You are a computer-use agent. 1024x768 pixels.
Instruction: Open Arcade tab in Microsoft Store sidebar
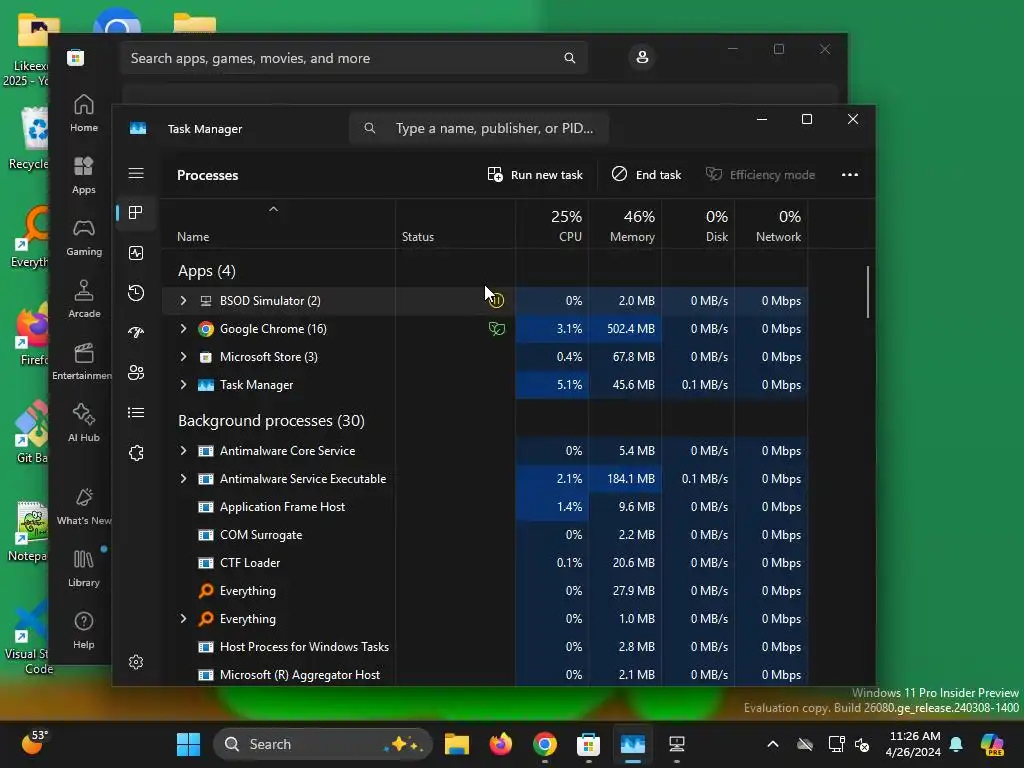click(84, 299)
